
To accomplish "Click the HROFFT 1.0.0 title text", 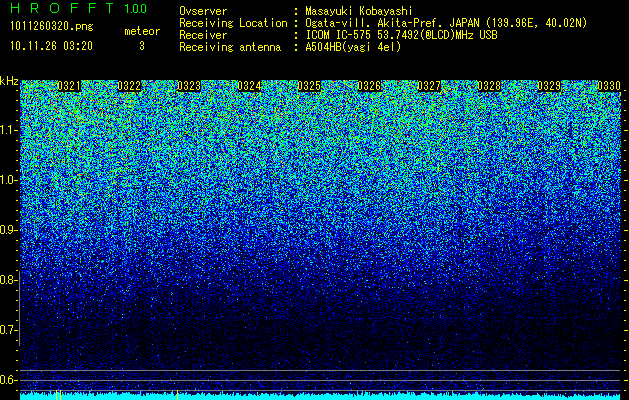I will [79, 8].
